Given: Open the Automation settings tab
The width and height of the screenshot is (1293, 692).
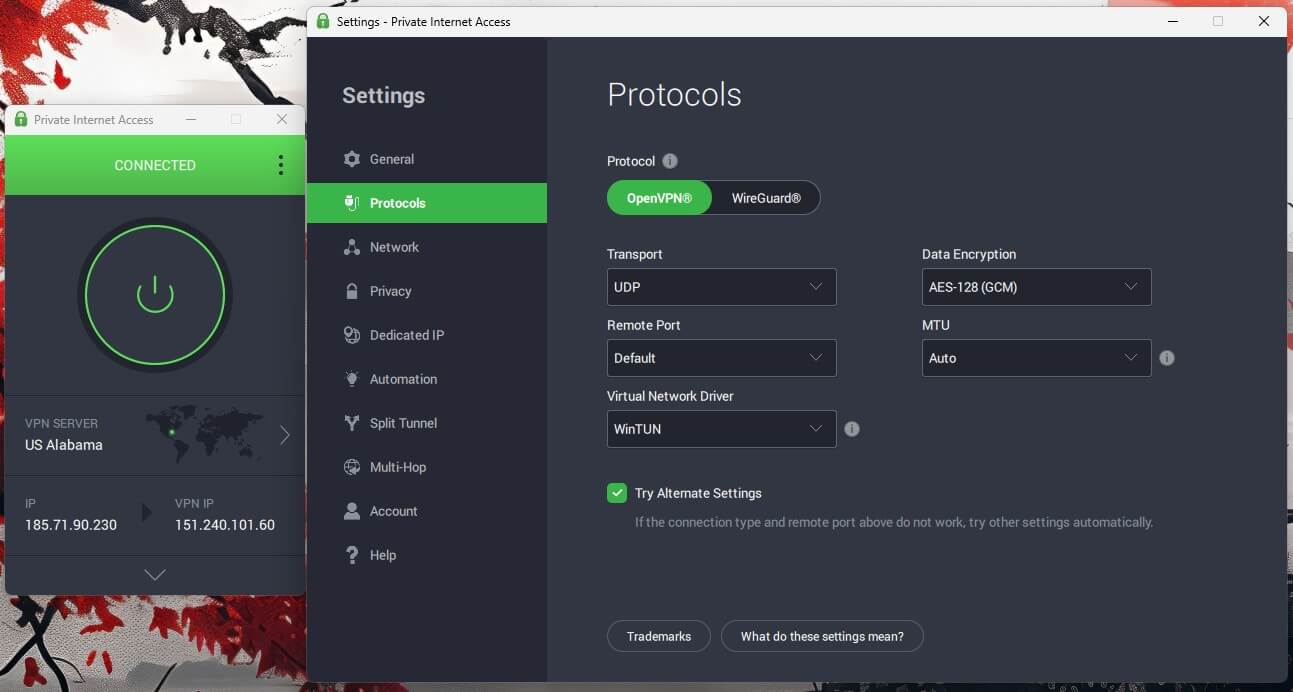Looking at the screenshot, I should pyautogui.click(x=427, y=379).
